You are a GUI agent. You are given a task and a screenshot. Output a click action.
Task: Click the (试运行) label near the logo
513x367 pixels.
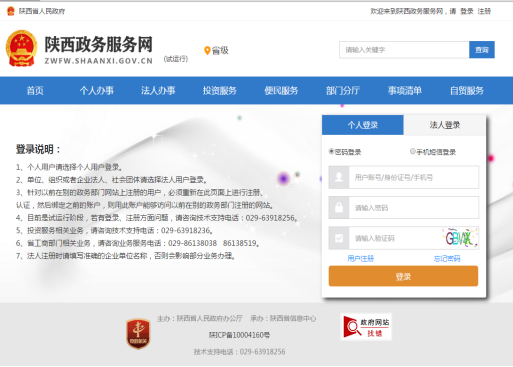tap(176, 59)
